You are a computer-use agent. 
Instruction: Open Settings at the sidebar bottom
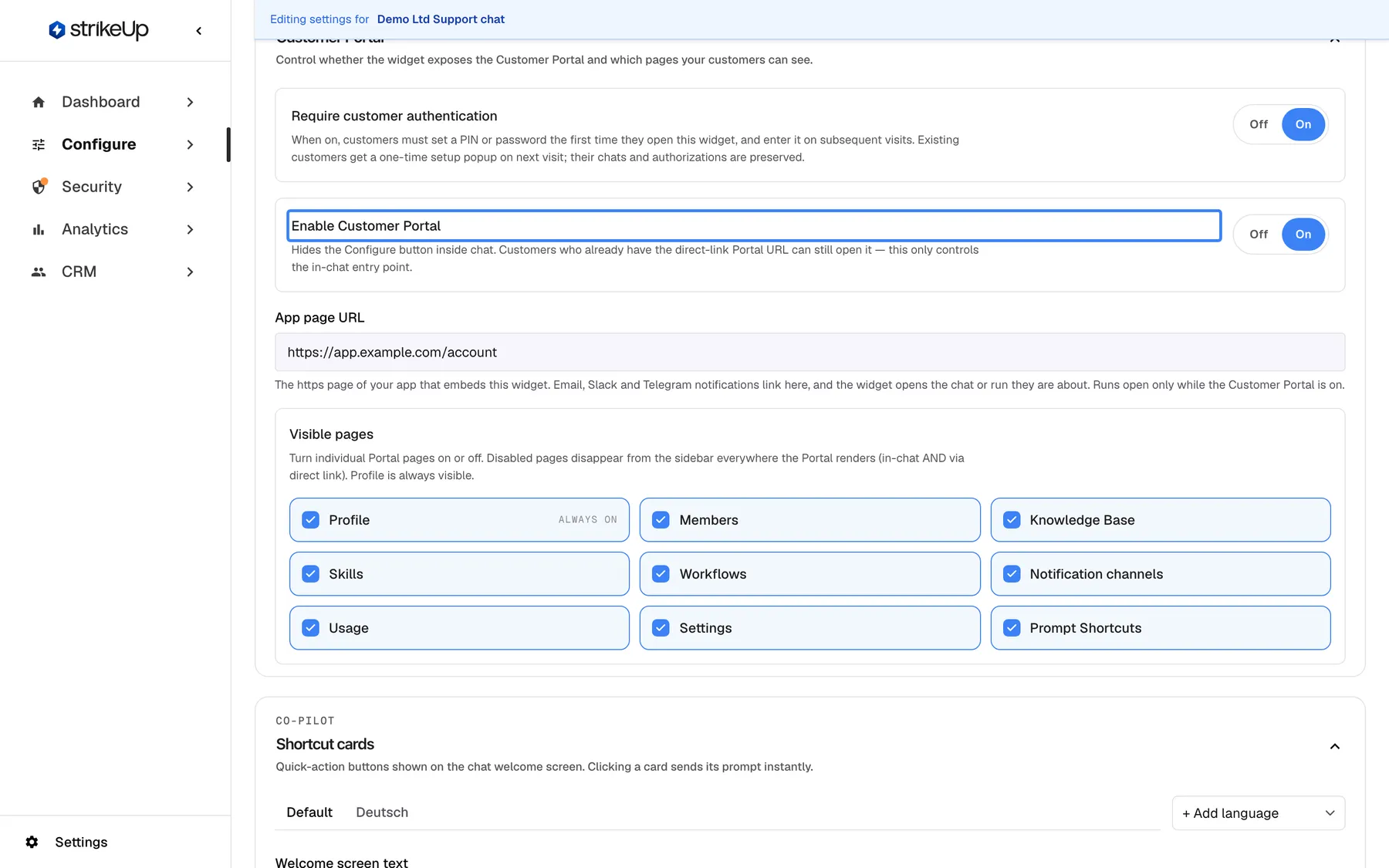81,842
